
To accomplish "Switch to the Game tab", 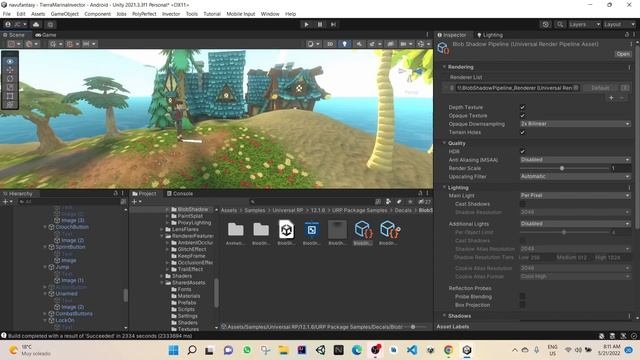I will coord(46,35).
